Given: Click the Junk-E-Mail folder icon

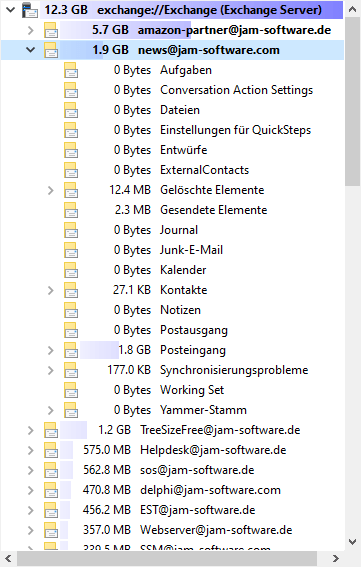Looking at the screenshot, I should (x=71, y=250).
